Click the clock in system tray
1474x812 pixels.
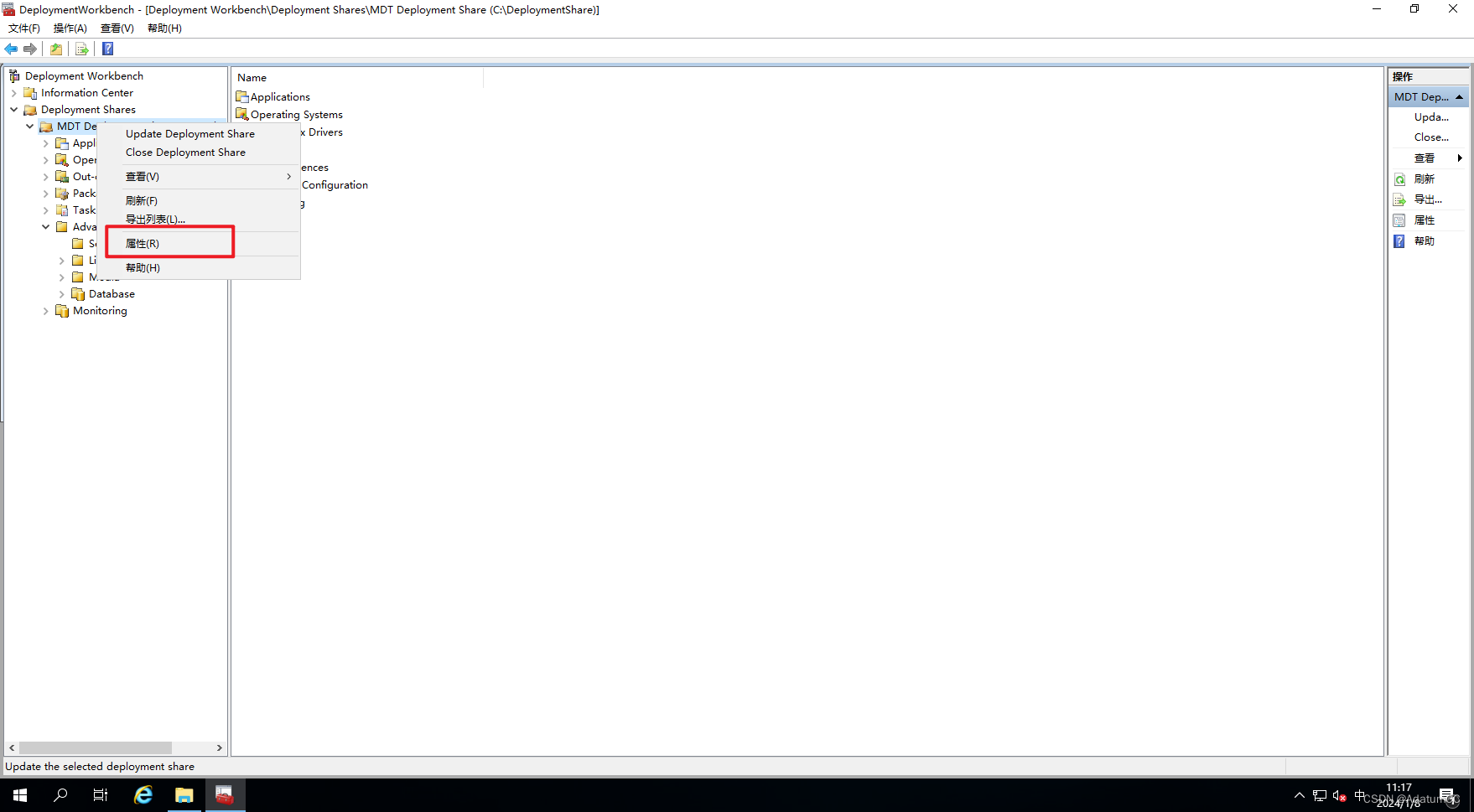[x=1399, y=795]
